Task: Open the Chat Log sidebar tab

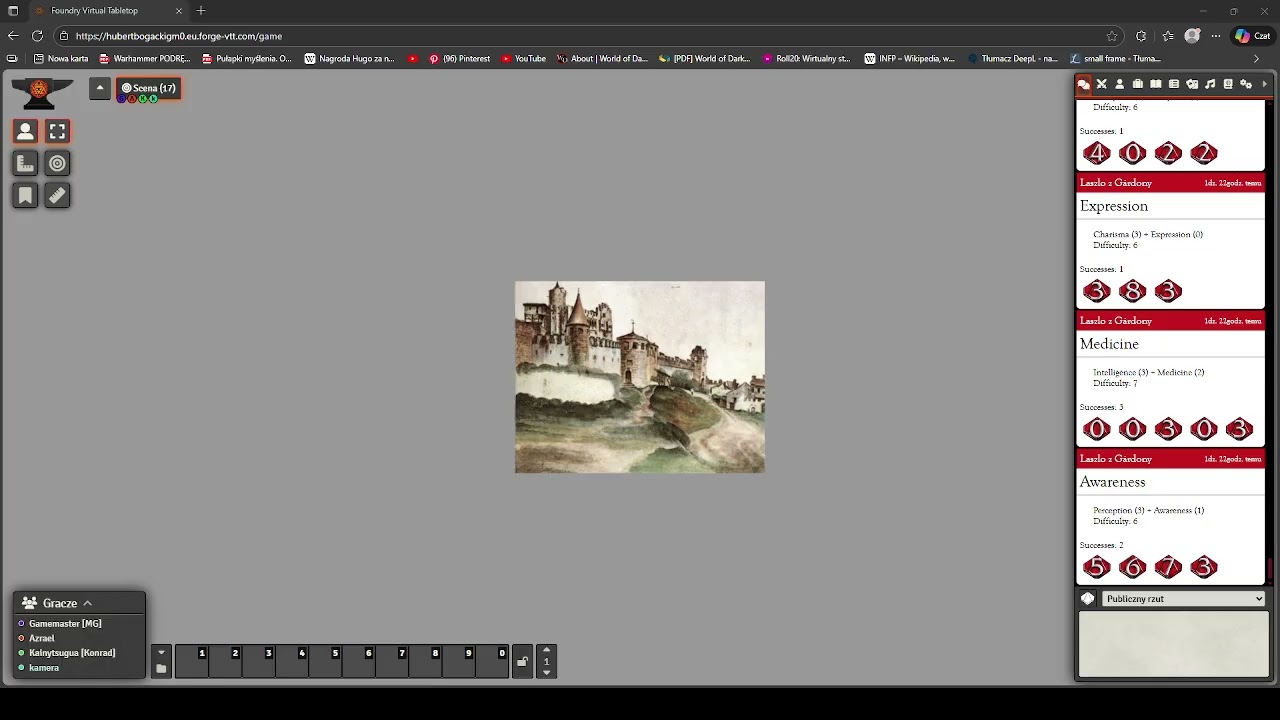Action: [1084, 84]
